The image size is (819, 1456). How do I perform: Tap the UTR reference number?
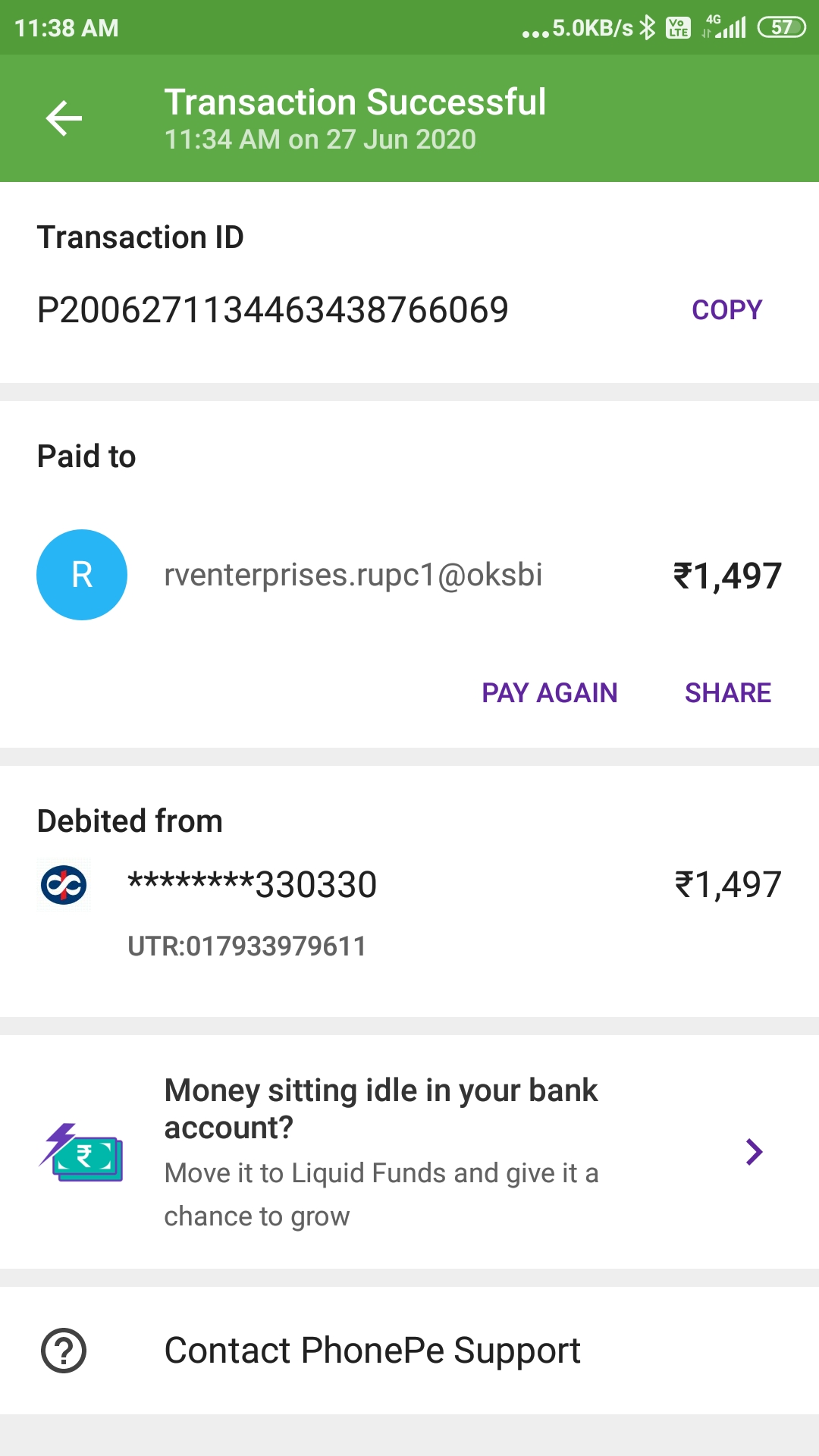pos(247,946)
